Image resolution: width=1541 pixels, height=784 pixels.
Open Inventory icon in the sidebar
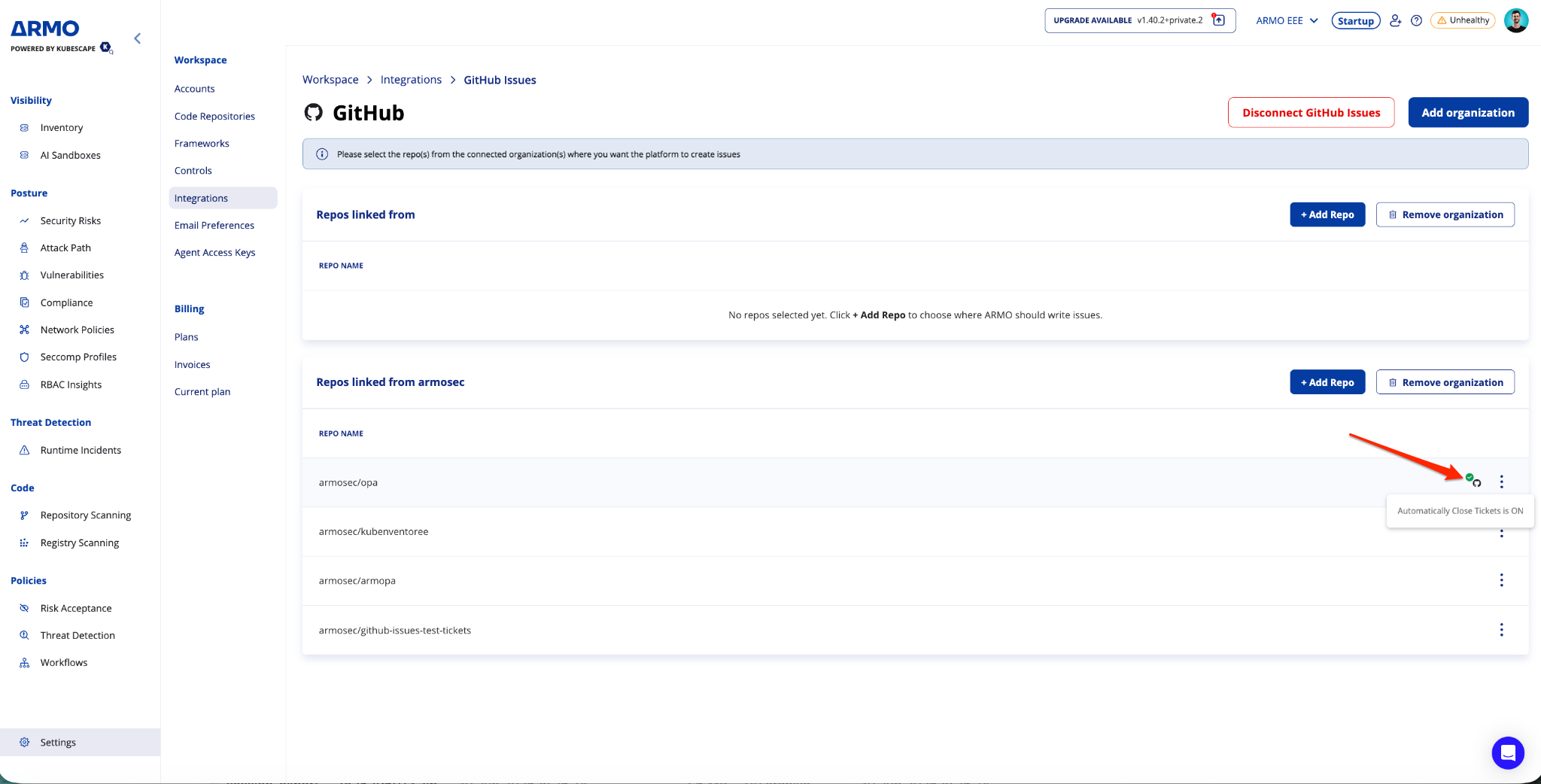(x=24, y=128)
